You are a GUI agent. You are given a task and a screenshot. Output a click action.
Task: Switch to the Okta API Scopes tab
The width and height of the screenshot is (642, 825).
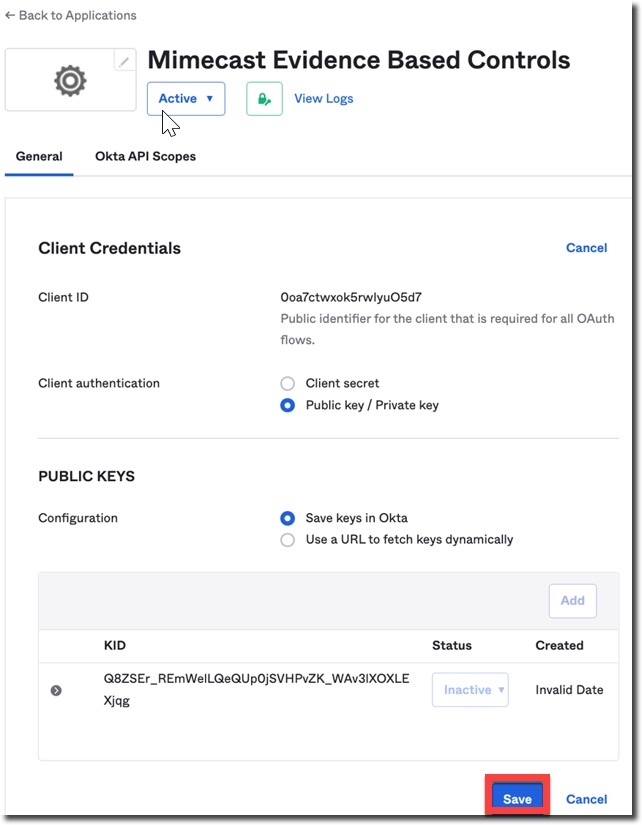click(x=146, y=156)
